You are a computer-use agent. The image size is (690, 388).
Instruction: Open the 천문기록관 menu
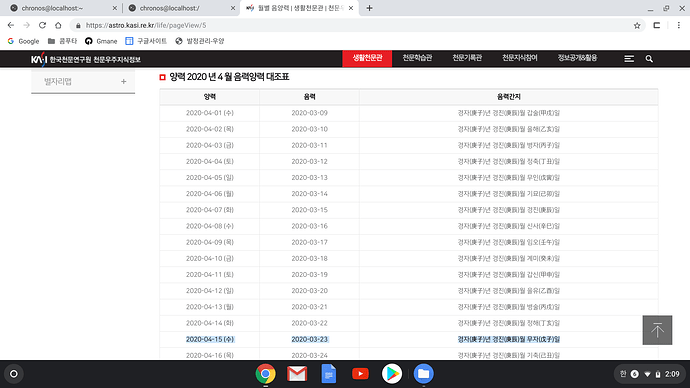(467, 58)
